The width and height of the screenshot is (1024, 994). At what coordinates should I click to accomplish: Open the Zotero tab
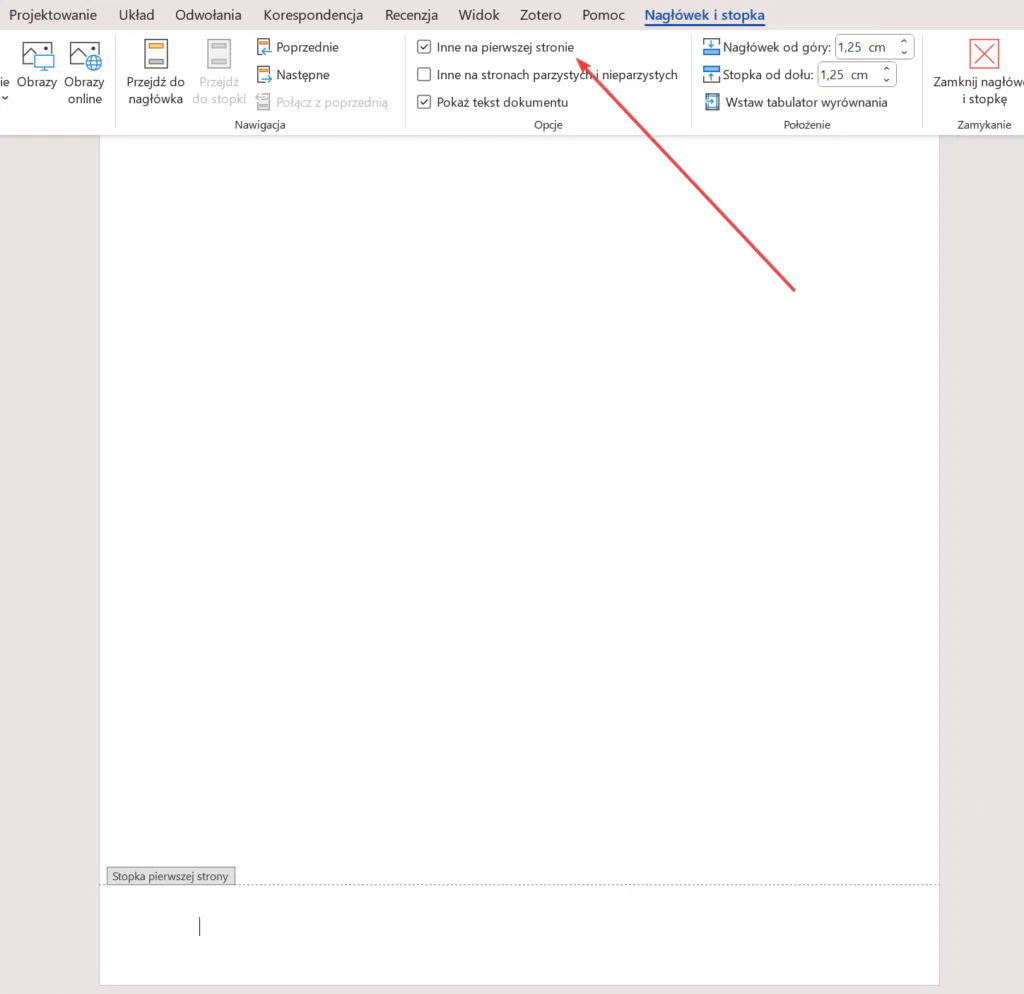540,15
